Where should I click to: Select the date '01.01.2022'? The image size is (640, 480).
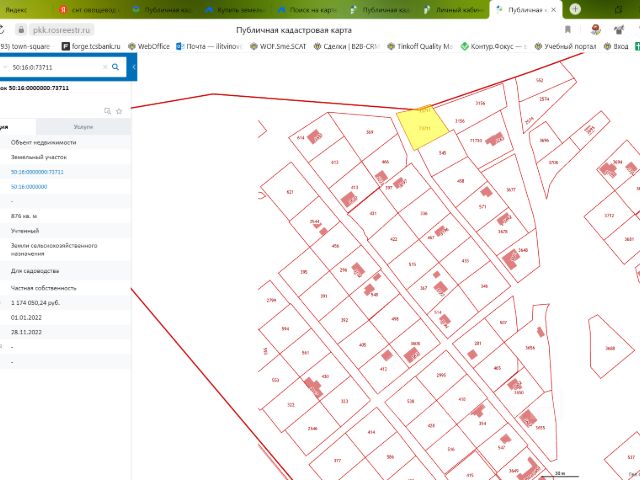pos(26,318)
